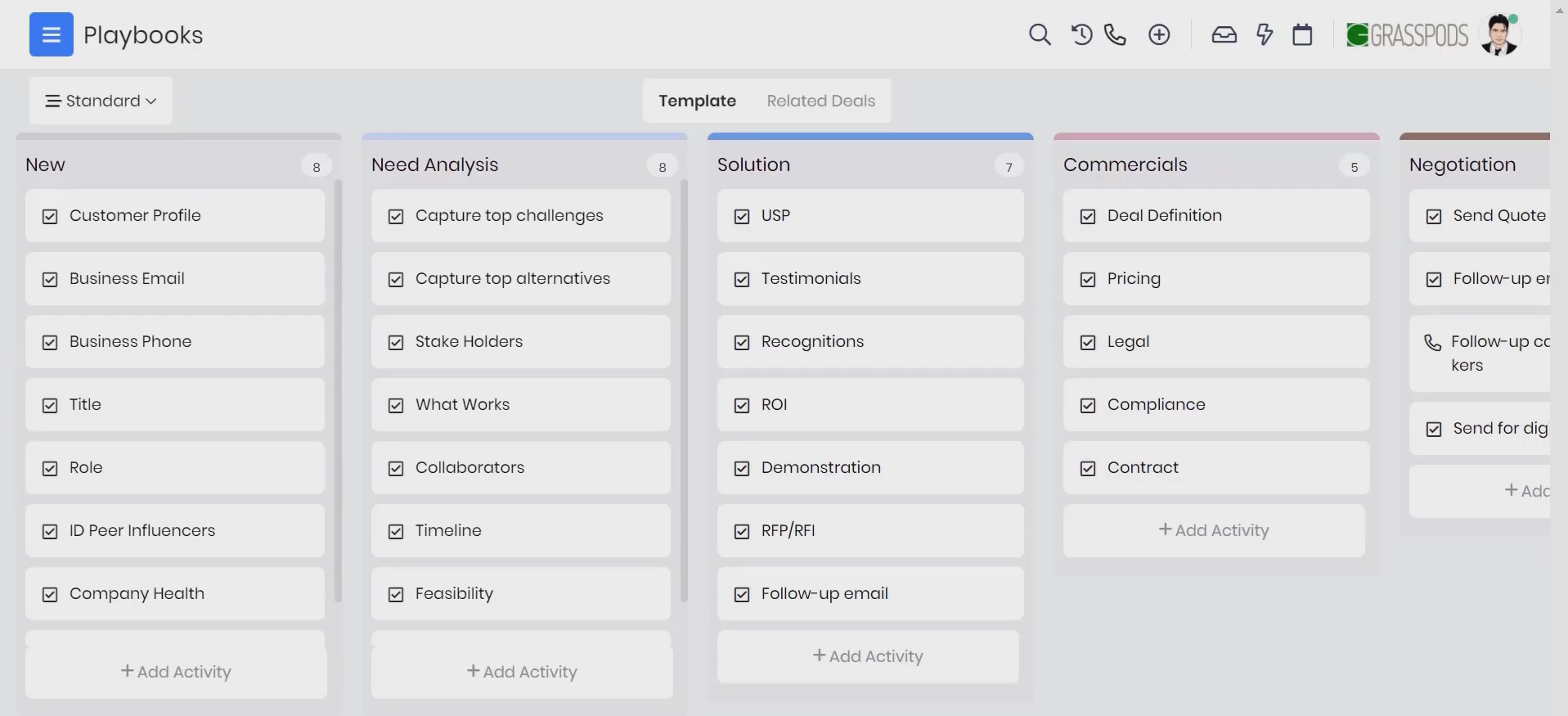Click the New column scrollbar
Viewport: 1568px width, 716px height.
tap(338, 390)
